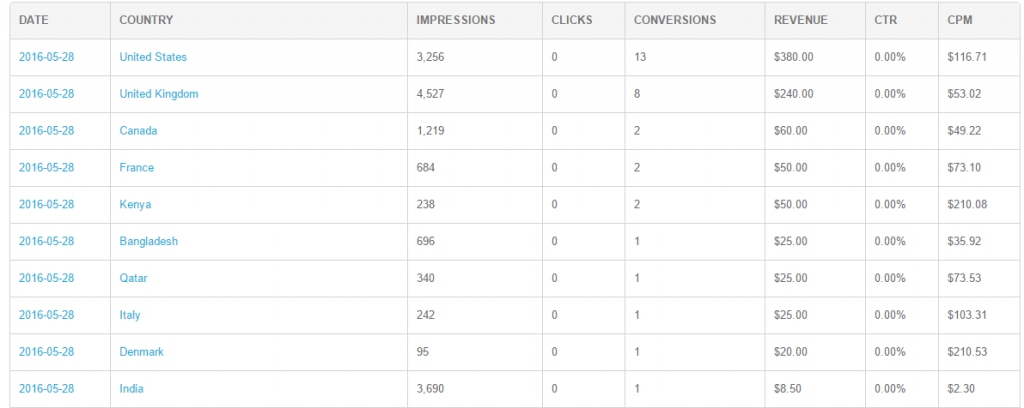Sort by the CONVERSIONS column header
This screenshot has width=1024, height=408.
point(675,20)
